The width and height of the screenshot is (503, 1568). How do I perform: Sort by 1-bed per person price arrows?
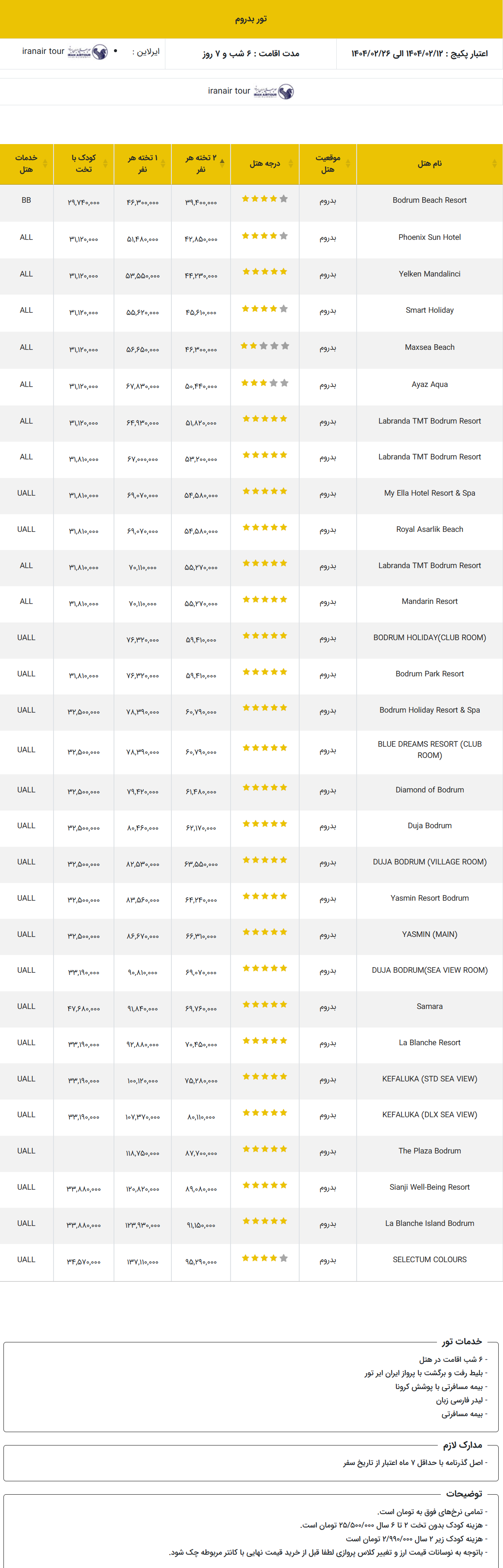point(163,163)
